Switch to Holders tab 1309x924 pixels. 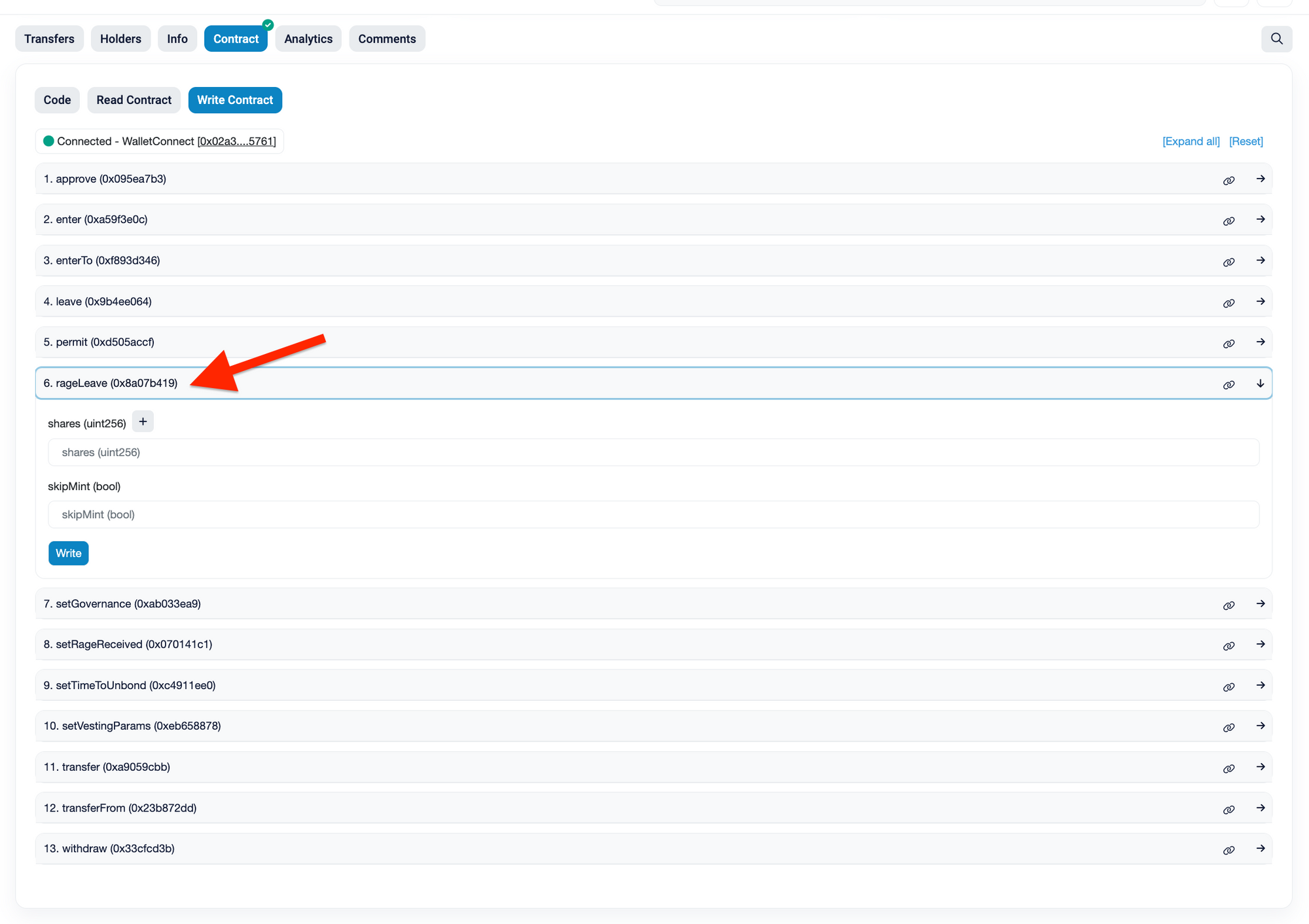(120, 39)
